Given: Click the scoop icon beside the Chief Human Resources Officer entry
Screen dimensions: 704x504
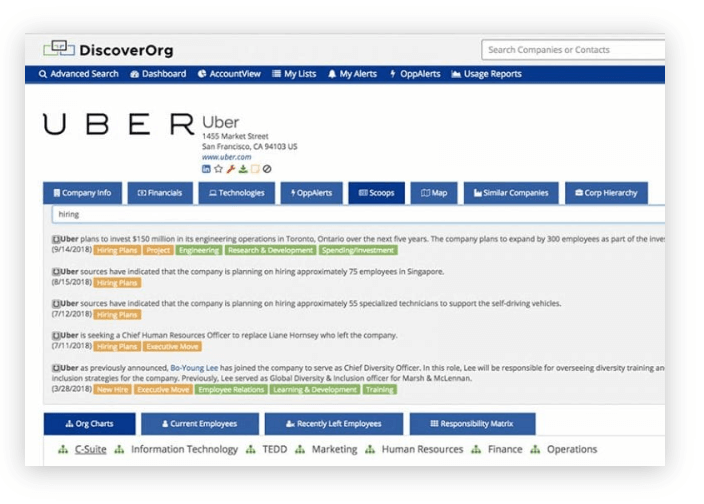Looking at the screenshot, I should pos(56,336).
